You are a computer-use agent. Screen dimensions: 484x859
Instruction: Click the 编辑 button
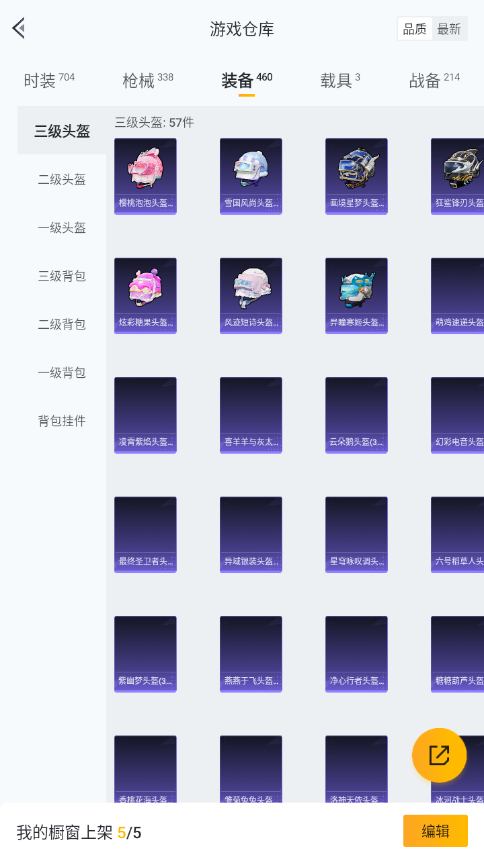click(435, 831)
